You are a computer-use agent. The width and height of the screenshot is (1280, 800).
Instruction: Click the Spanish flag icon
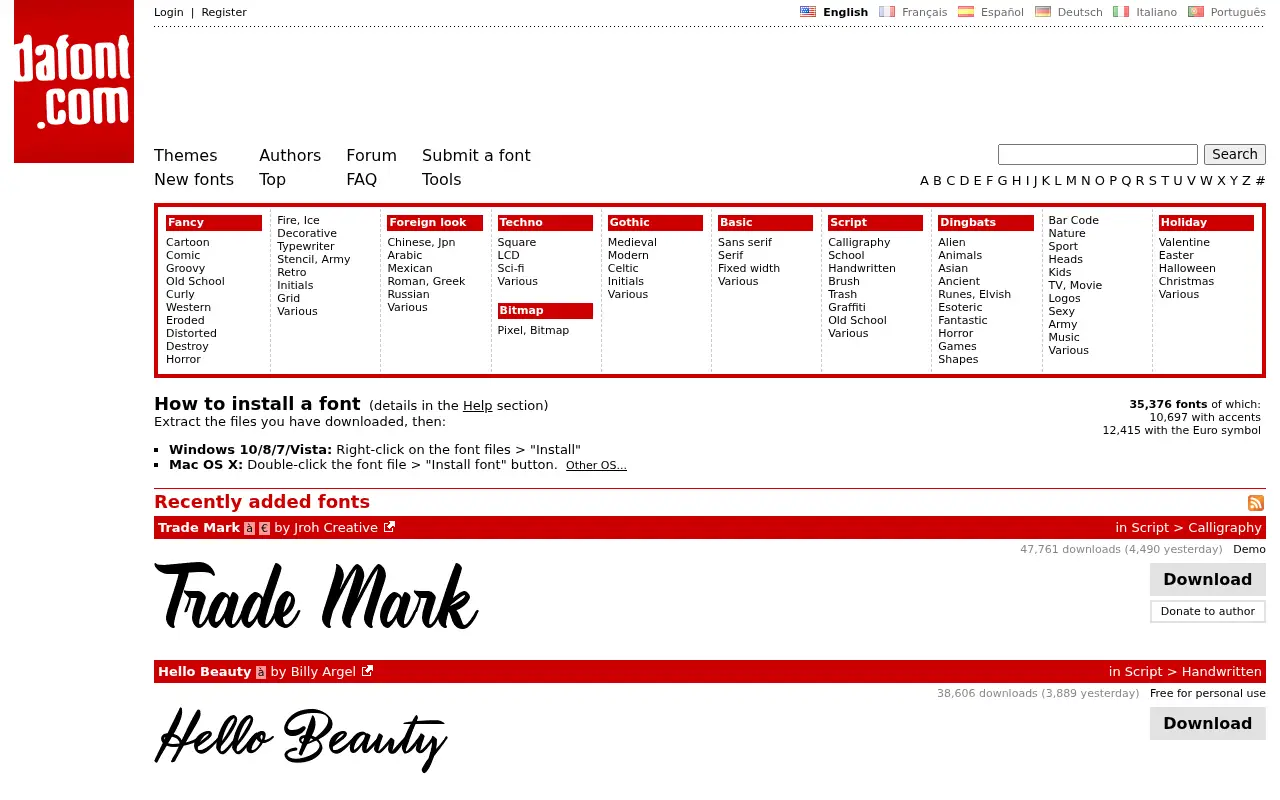pyautogui.click(x=966, y=12)
